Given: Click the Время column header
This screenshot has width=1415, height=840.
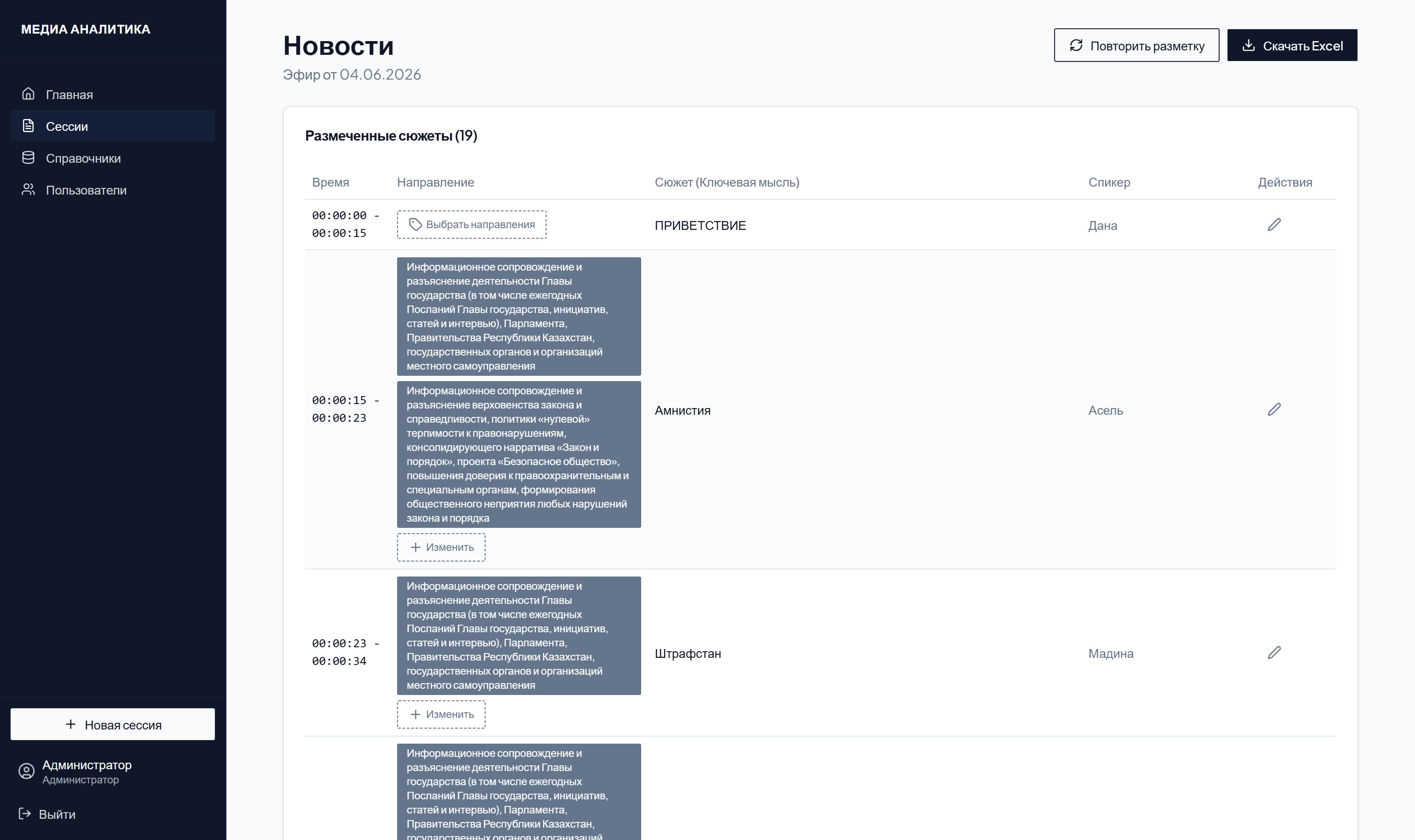Looking at the screenshot, I should click(331, 182).
